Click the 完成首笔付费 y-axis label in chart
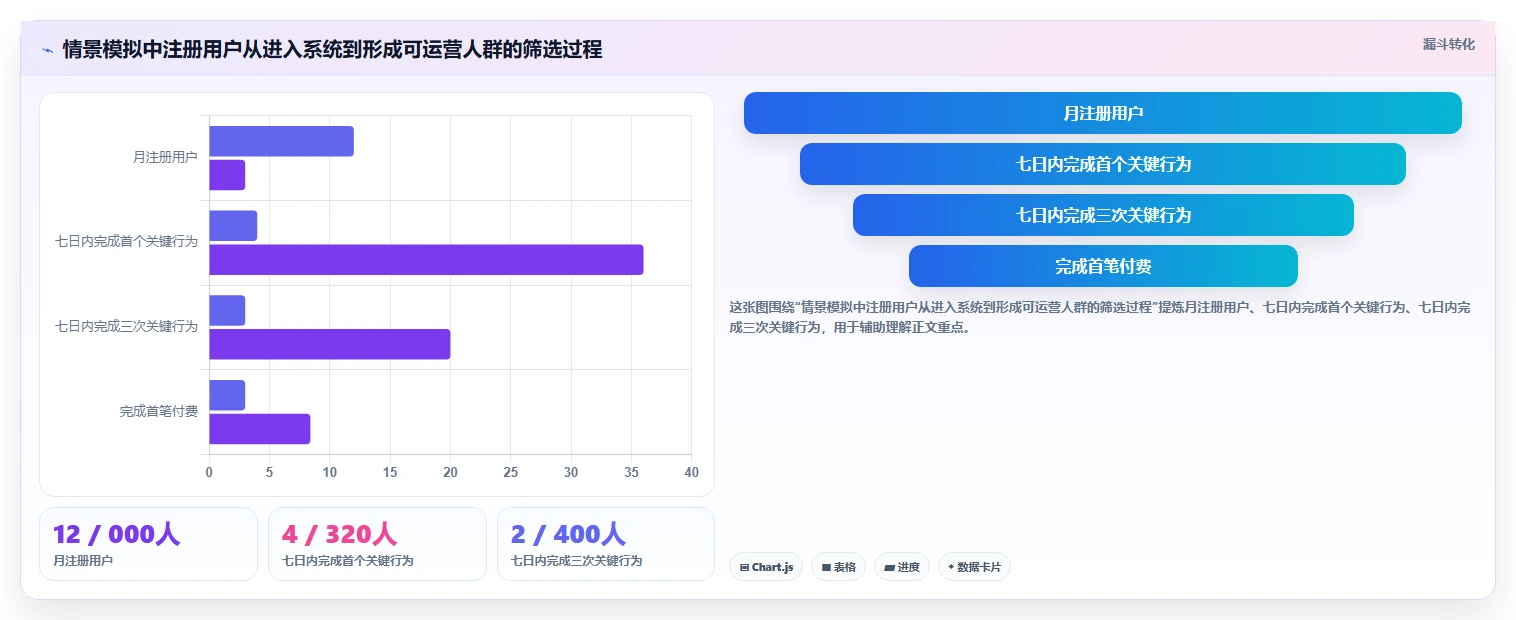This screenshot has width=1516, height=620. click(159, 411)
